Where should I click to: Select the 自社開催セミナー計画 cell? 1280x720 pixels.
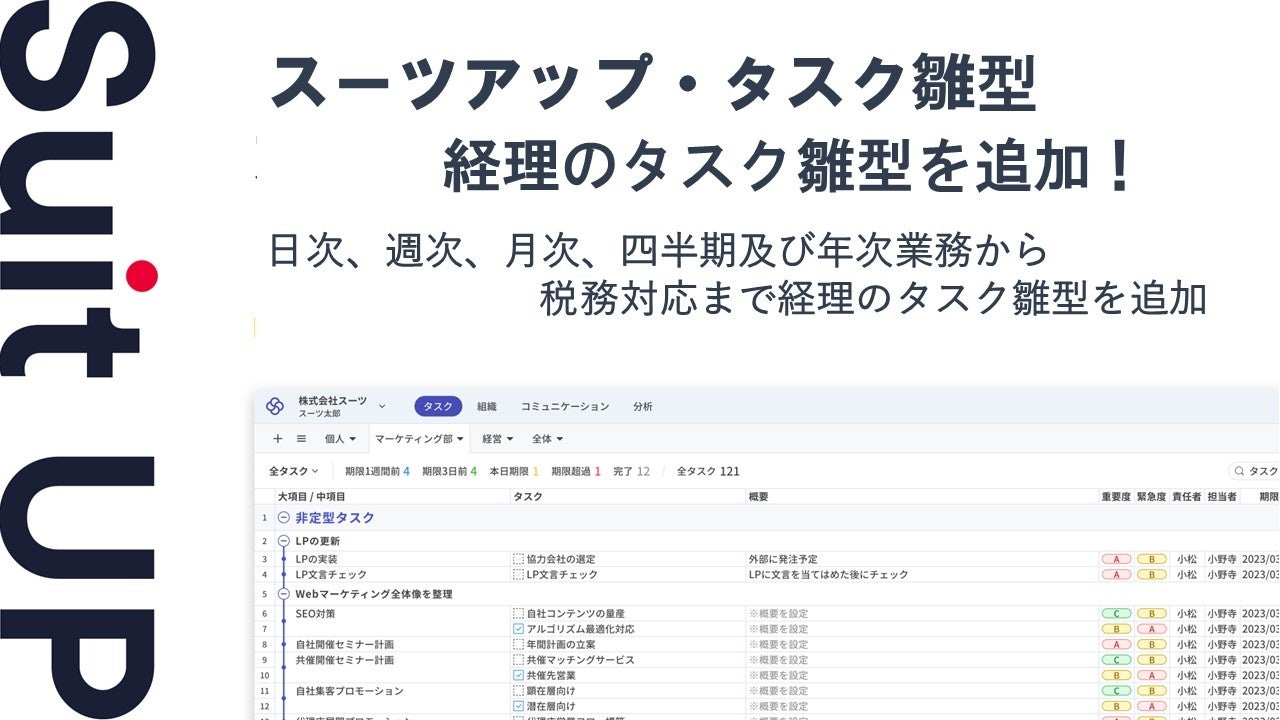click(394, 645)
